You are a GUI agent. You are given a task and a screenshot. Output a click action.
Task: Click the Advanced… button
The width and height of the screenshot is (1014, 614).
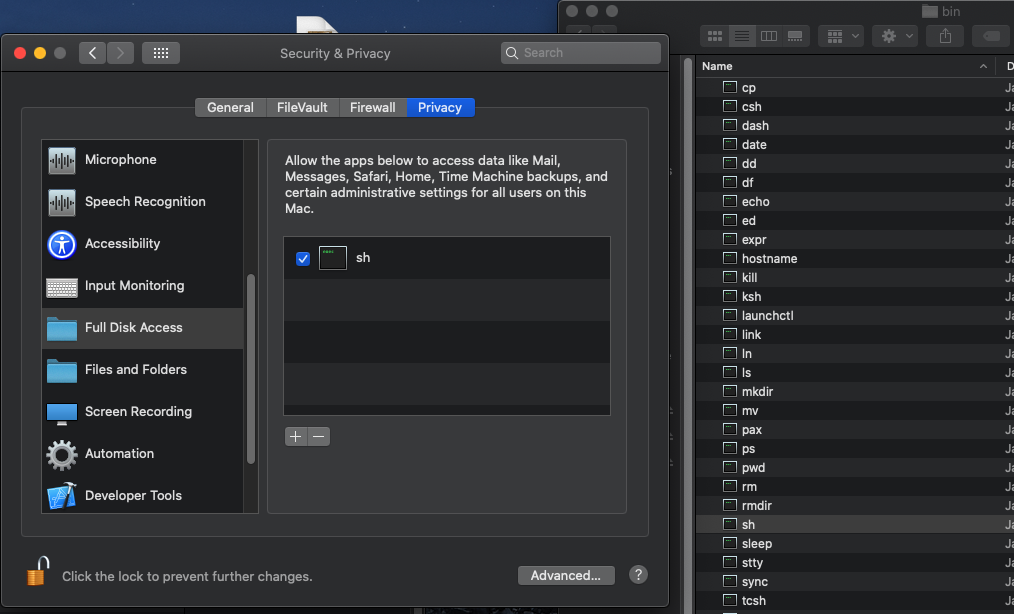point(565,575)
